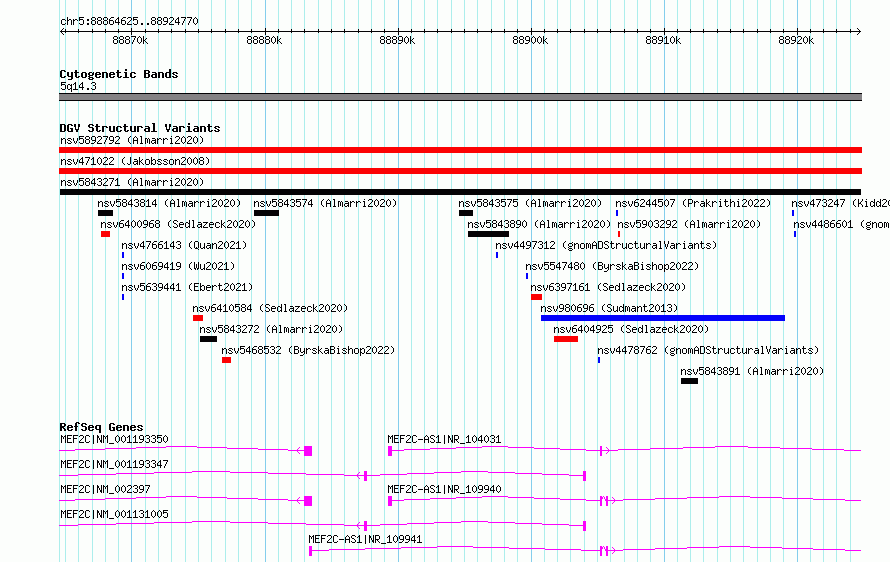
Task: Open MEF2C-AS1|NR_104031 transcript label
Action: [444, 439]
